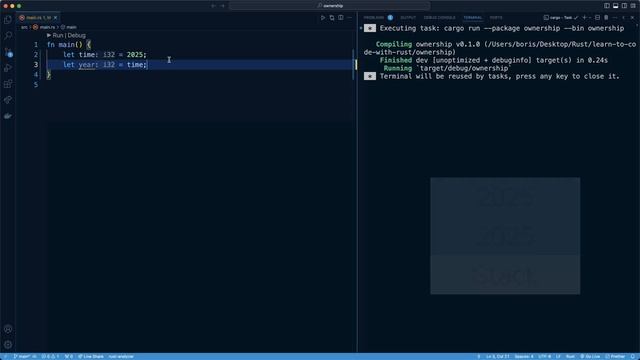640x360 pixels.
Task: Close the main.rs editor tab
Action: (x=56, y=18)
